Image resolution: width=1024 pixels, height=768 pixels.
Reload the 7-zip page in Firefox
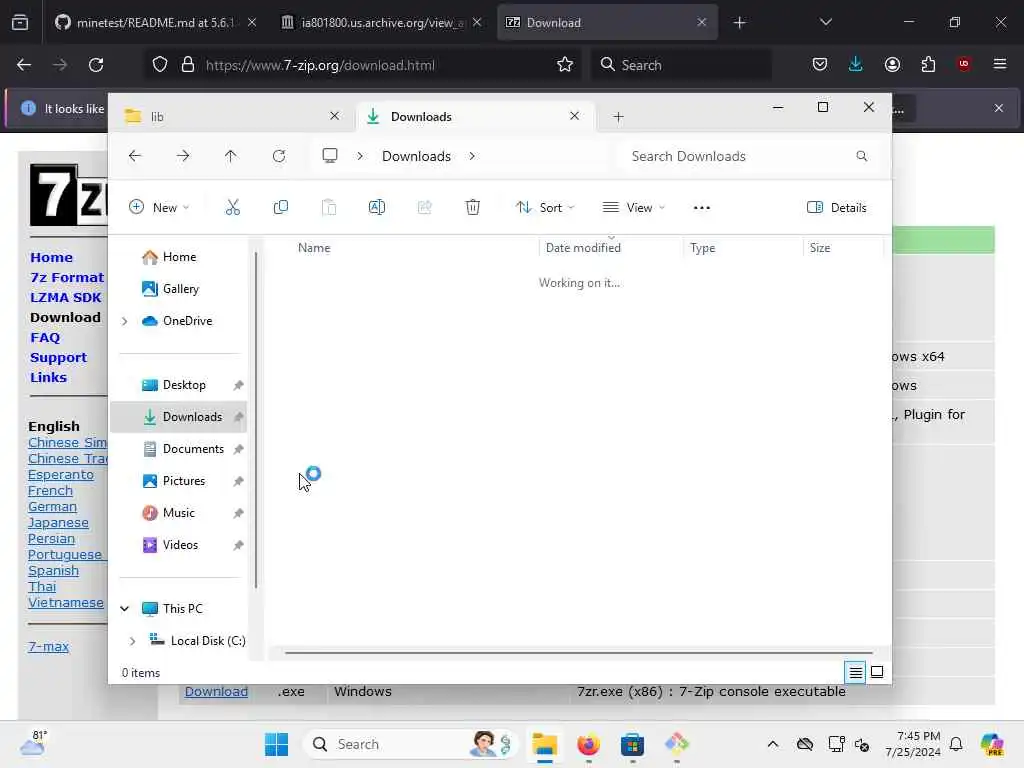coord(96,65)
